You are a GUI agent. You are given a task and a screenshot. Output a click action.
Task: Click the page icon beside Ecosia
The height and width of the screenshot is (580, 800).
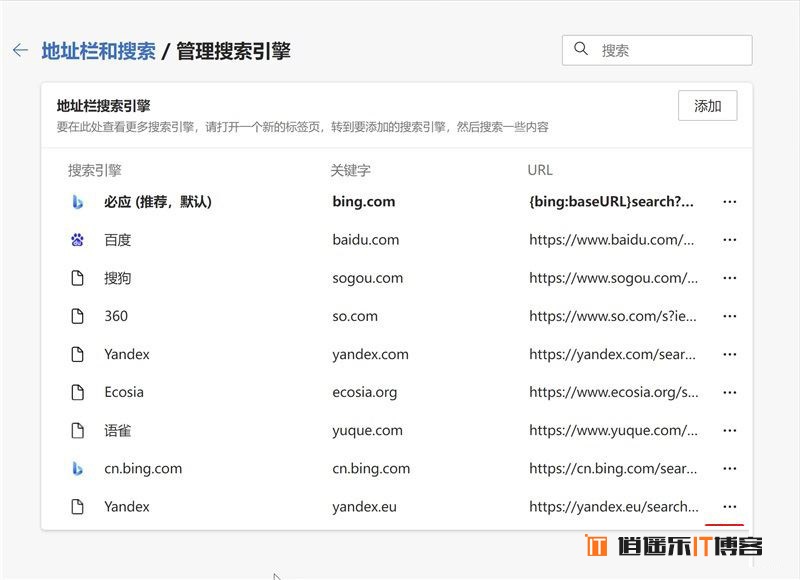tap(77, 392)
